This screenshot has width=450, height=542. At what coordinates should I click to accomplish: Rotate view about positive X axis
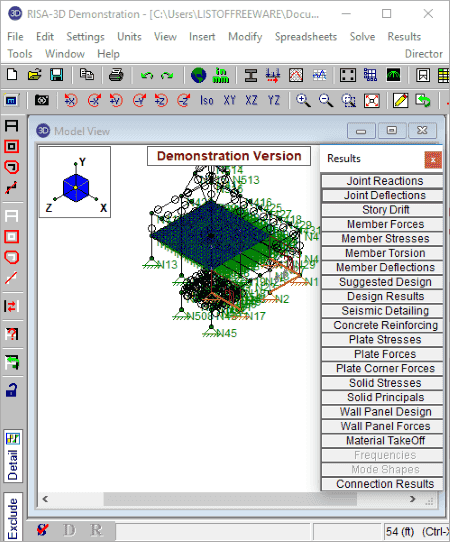[71, 101]
